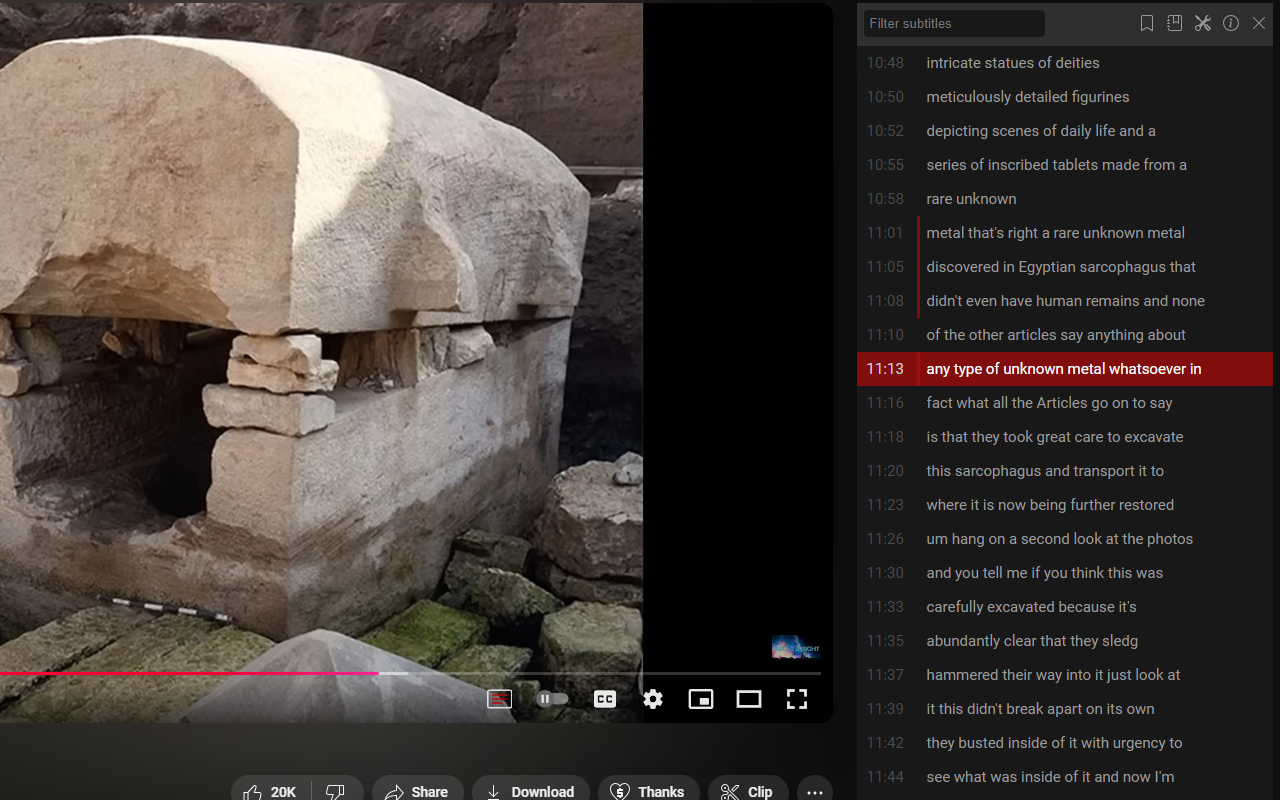Enable closed captions with the CC icon
Viewport: 1280px width, 800px height.
pos(604,699)
